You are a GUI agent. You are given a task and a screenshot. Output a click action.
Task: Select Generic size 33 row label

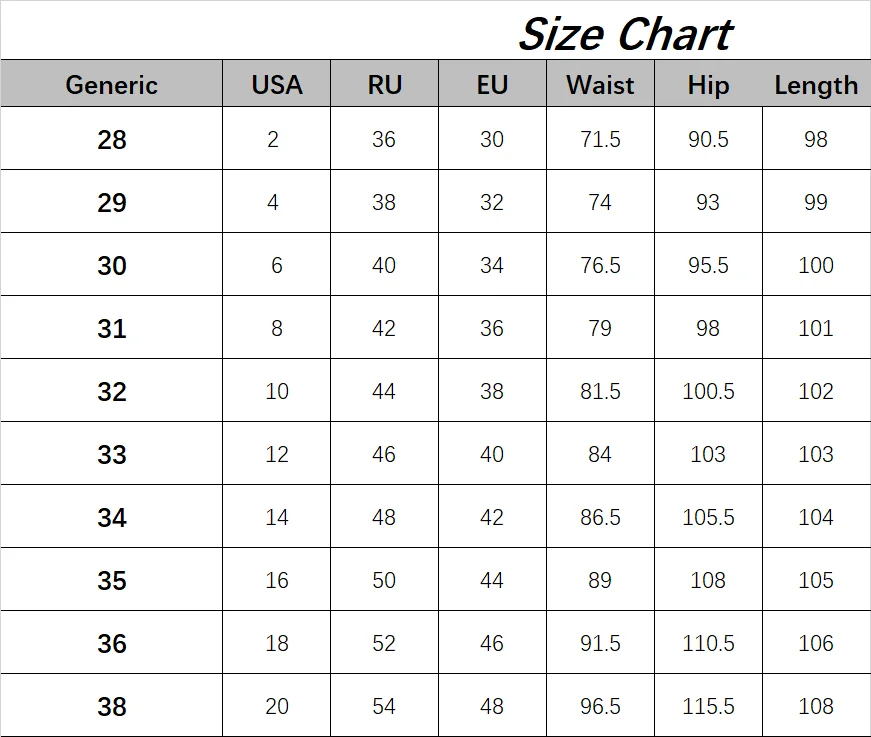tap(111, 455)
